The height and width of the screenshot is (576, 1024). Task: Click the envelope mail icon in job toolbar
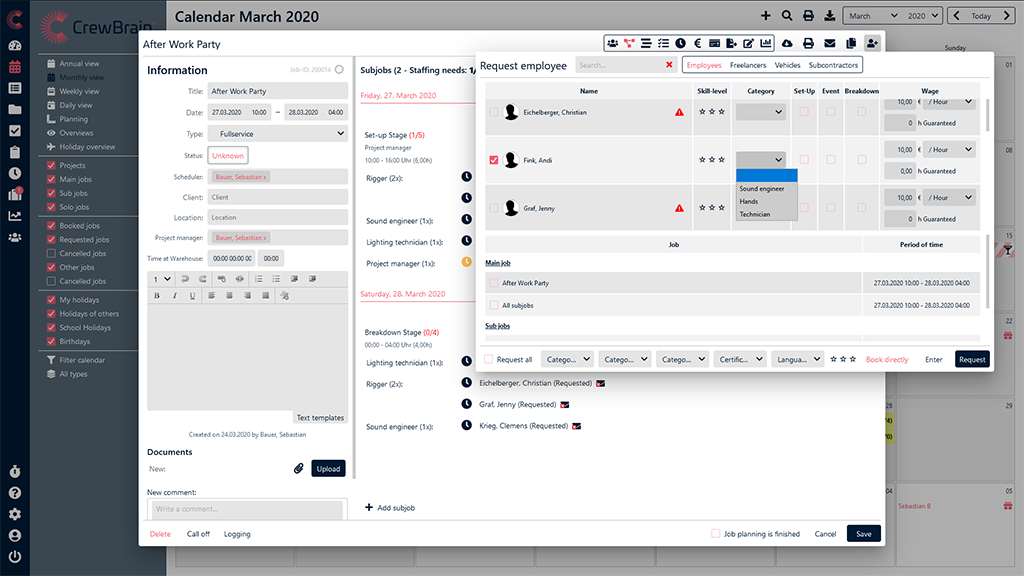point(829,43)
